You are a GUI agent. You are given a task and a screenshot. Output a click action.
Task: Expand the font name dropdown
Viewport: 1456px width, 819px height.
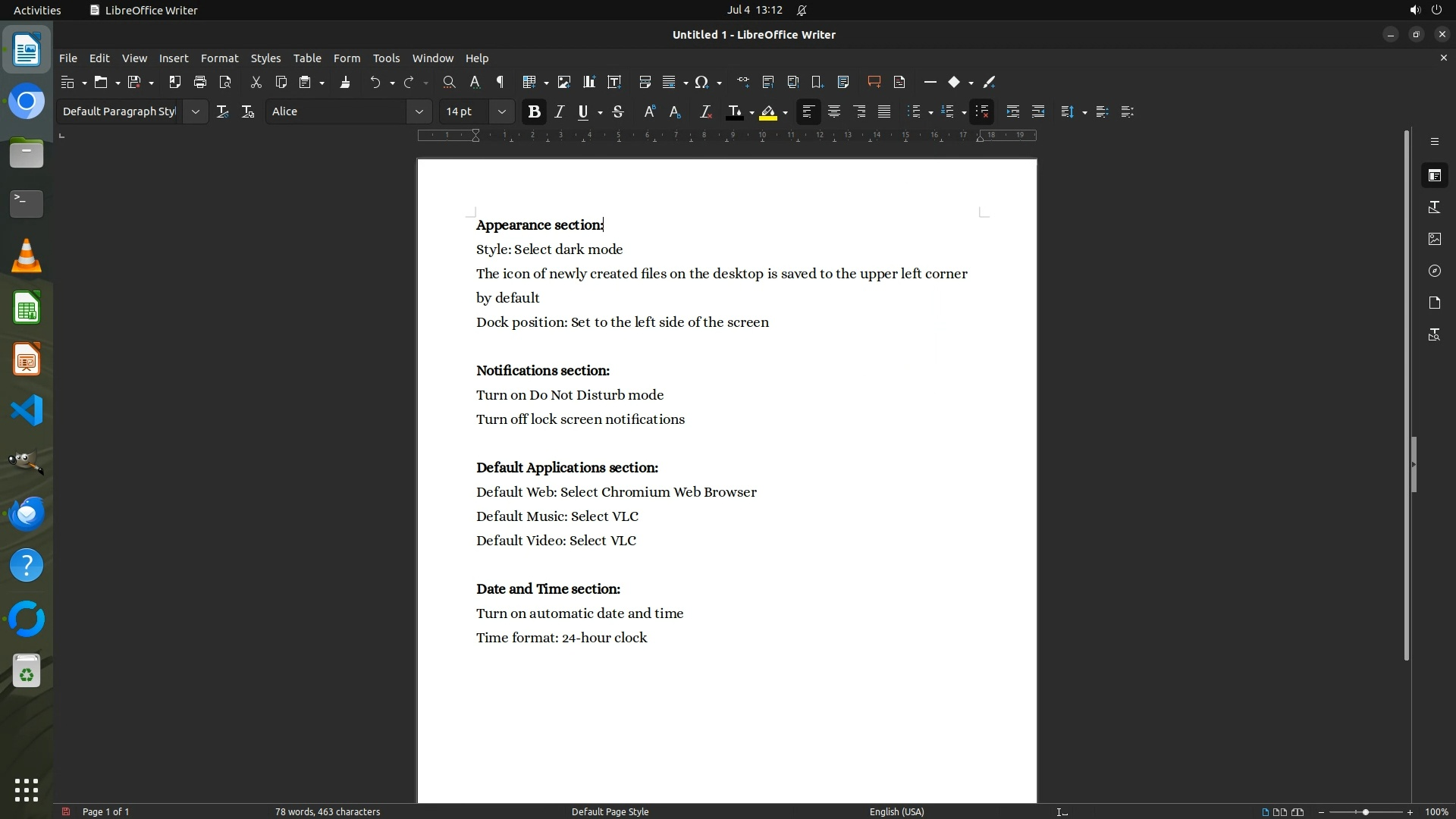[x=419, y=111]
